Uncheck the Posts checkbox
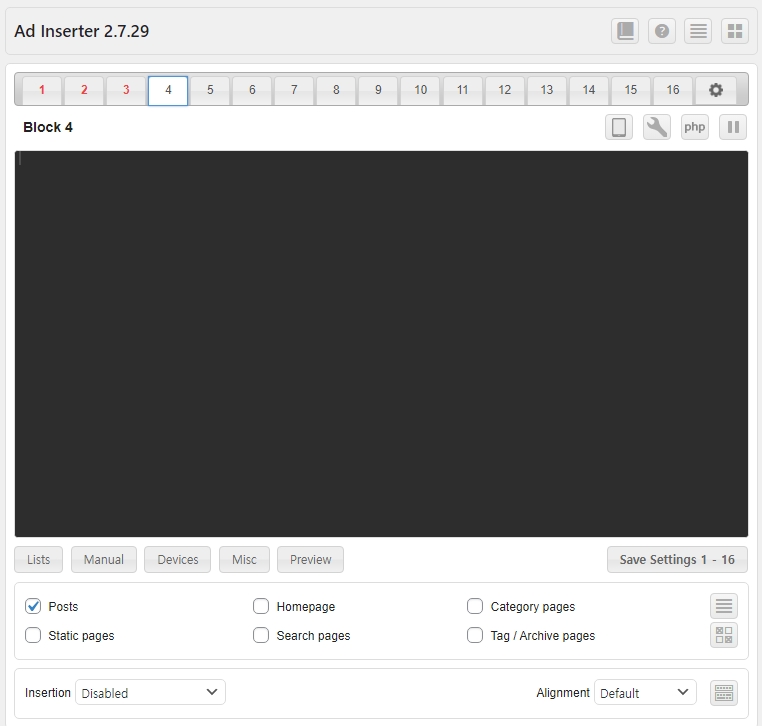The height and width of the screenshot is (726, 762). [33, 606]
